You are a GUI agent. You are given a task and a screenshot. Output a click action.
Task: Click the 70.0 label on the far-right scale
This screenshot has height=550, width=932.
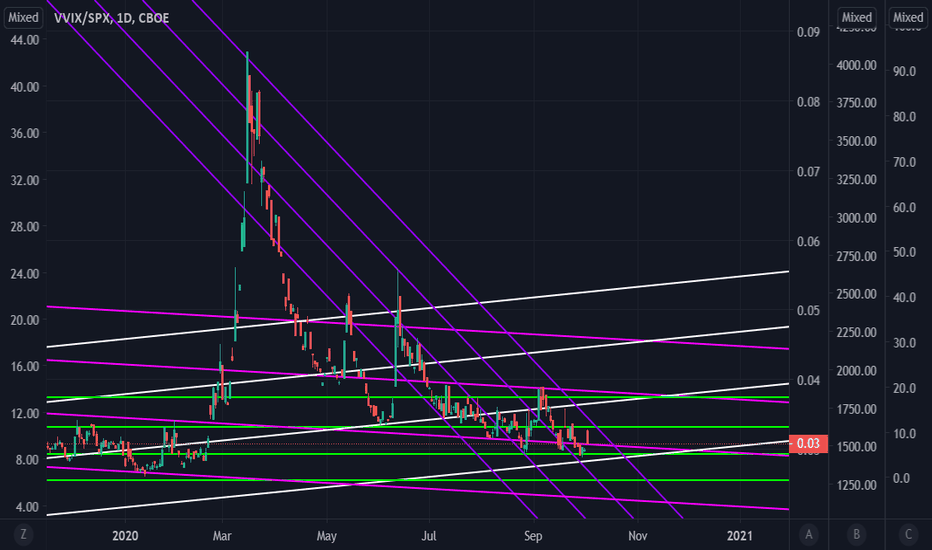point(904,162)
